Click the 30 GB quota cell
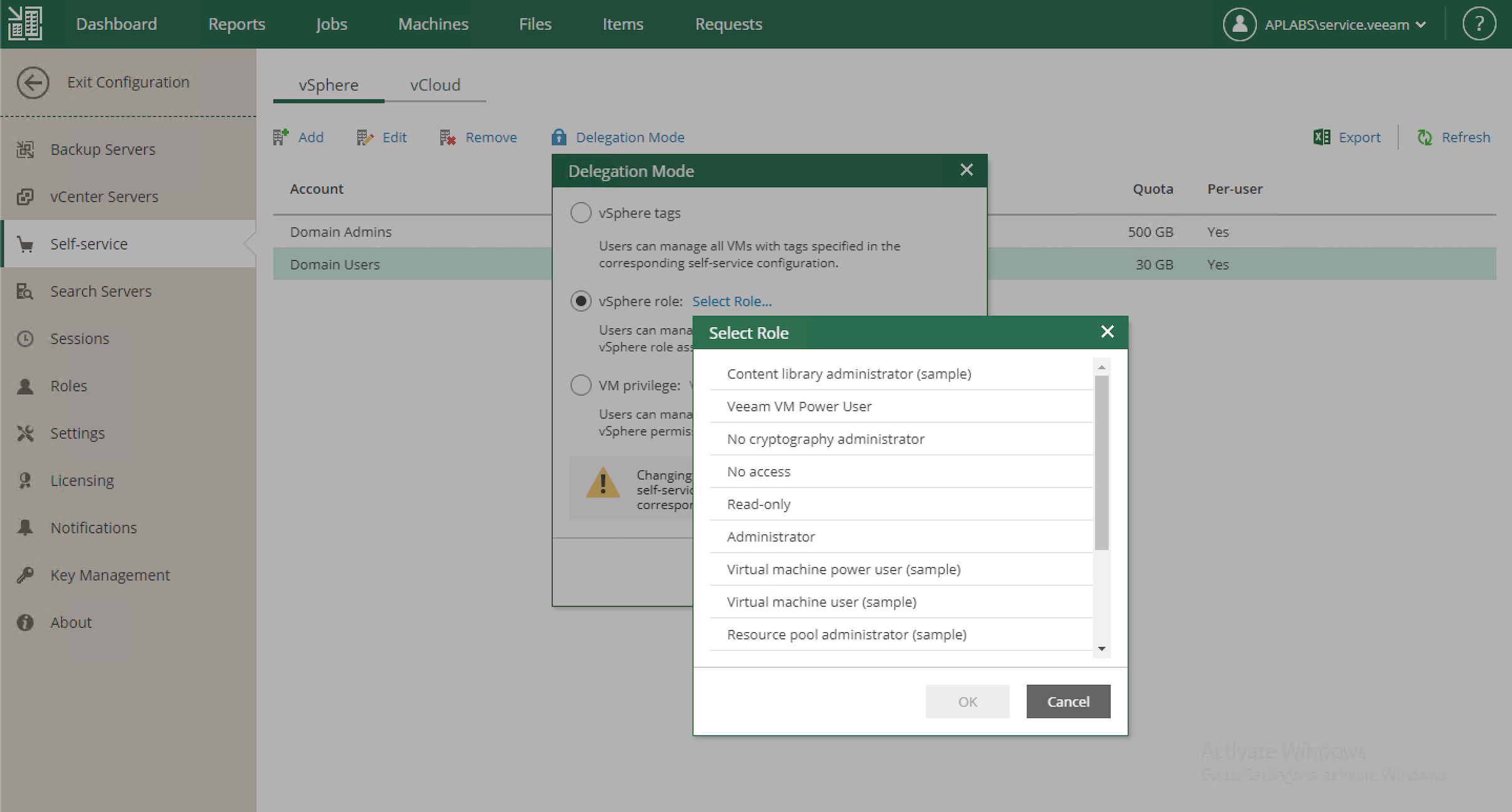The image size is (1512, 812). coord(1154,264)
